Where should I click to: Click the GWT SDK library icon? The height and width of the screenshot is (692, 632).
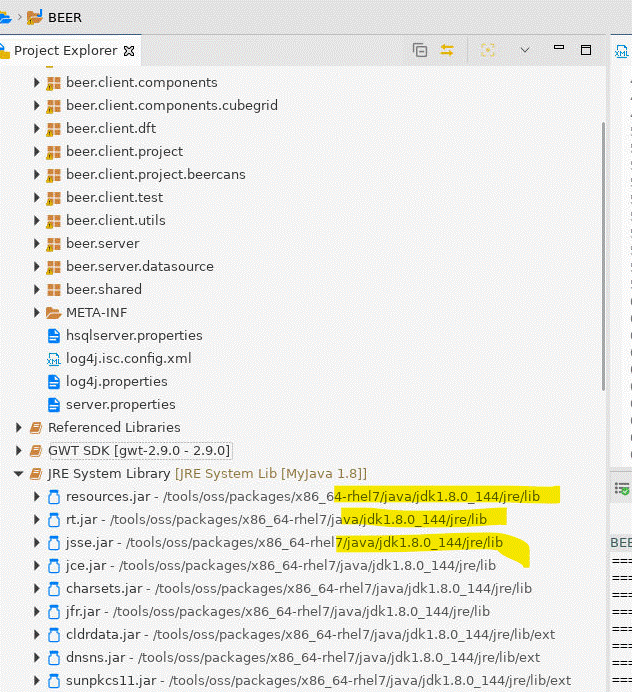(36, 451)
